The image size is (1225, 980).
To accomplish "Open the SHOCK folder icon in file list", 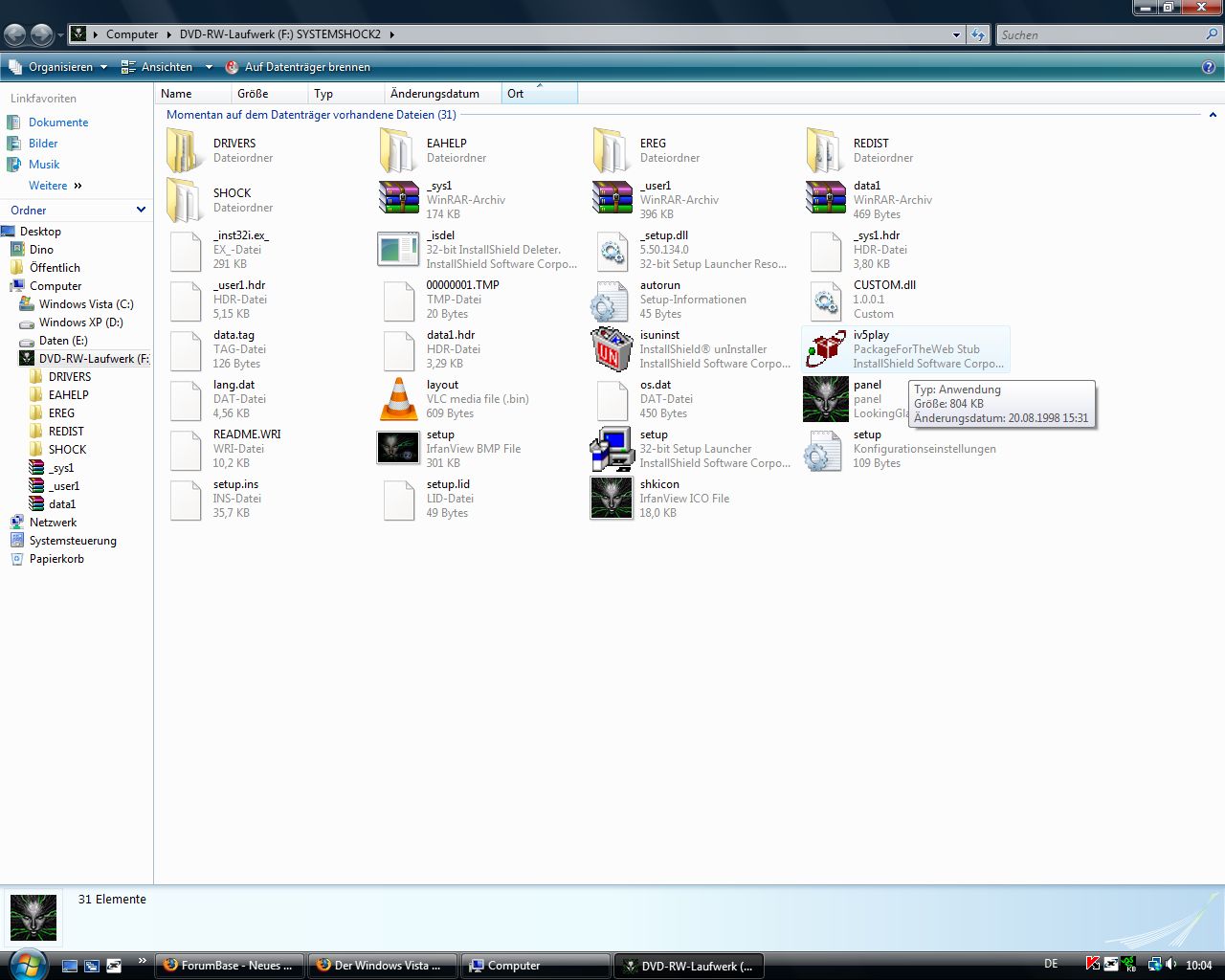I will click(185, 201).
